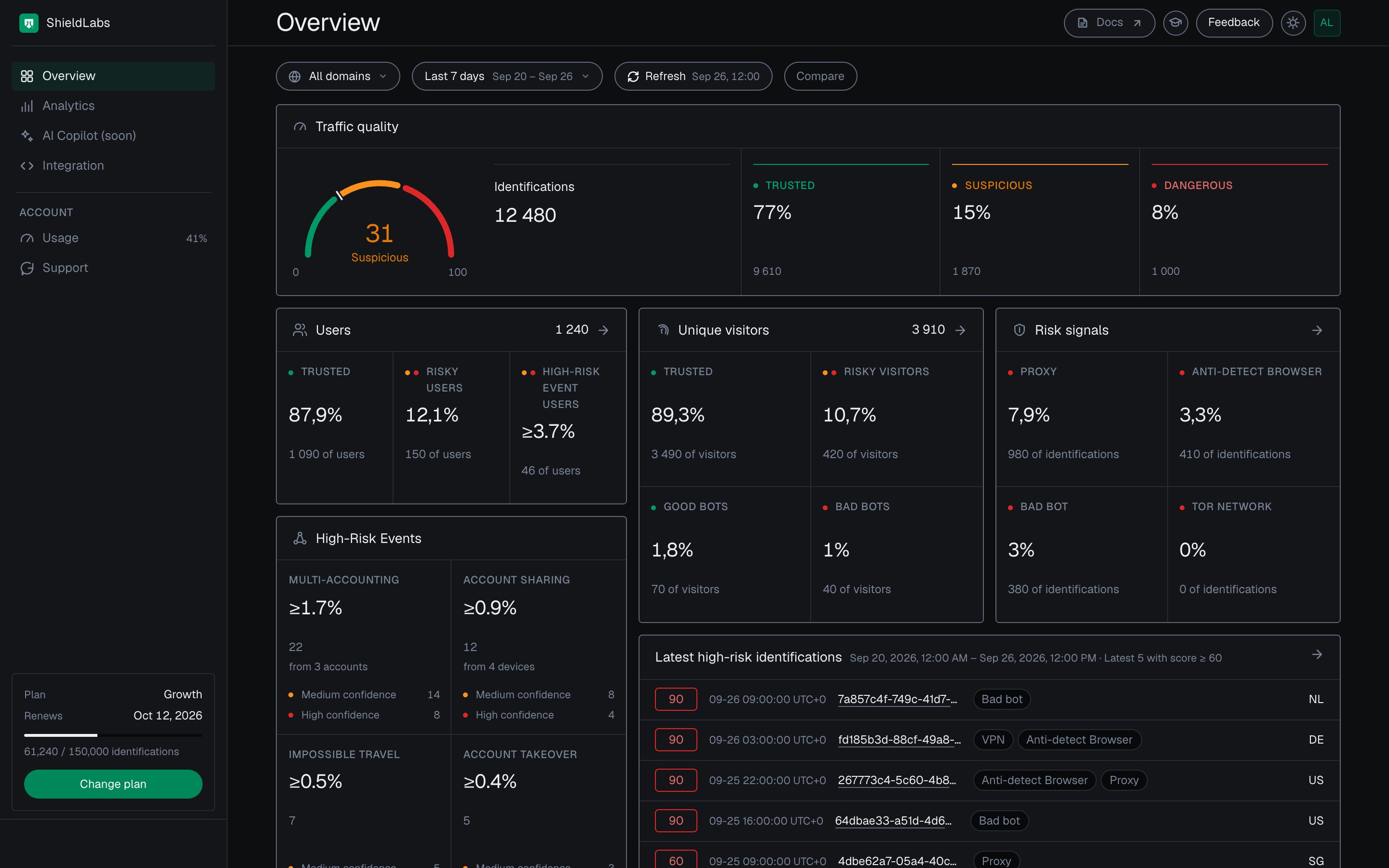Click the Unique visitors fingerprint icon
Image resolution: width=1389 pixels, height=868 pixels.
[x=663, y=330]
